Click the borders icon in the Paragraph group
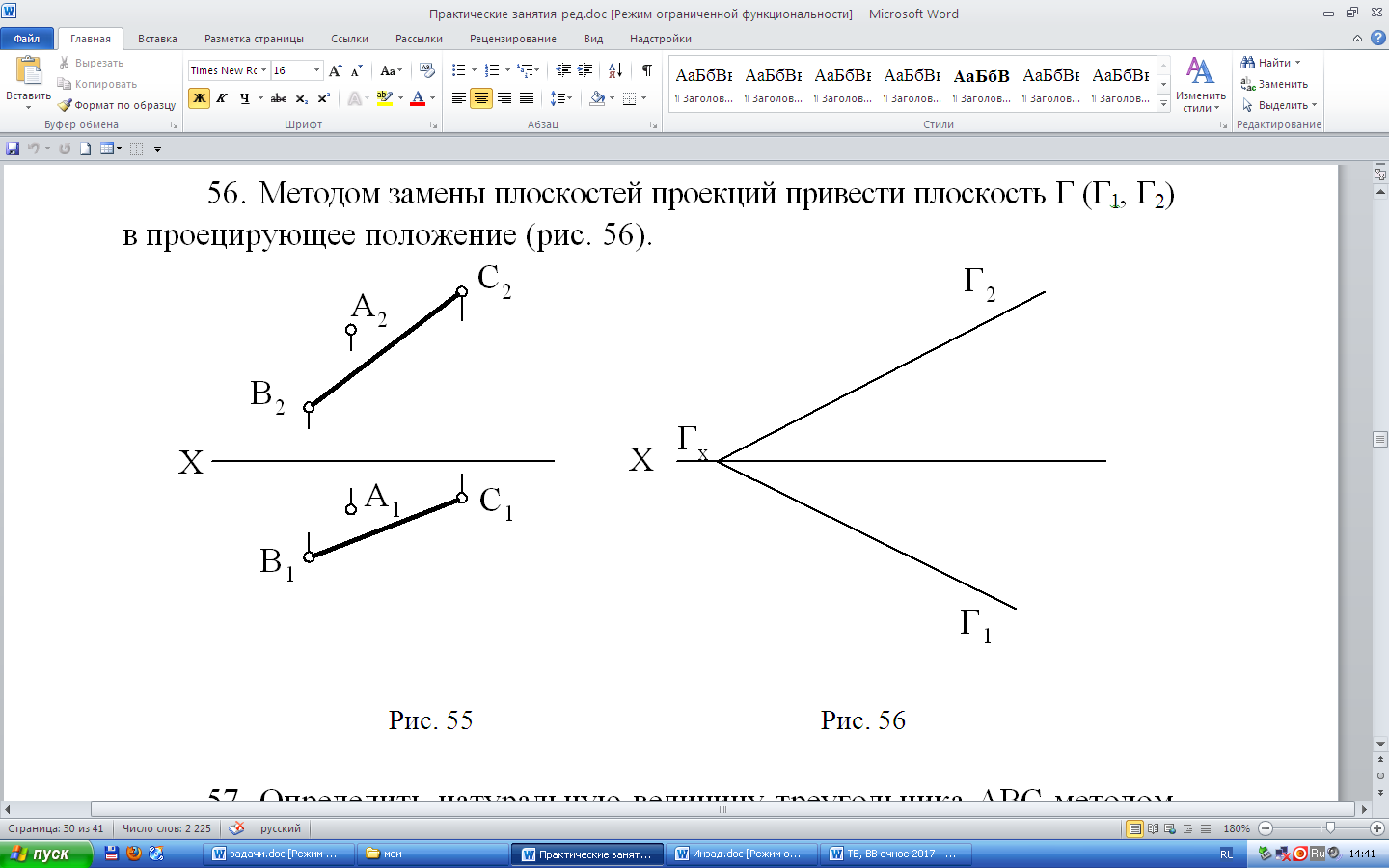 [x=629, y=98]
